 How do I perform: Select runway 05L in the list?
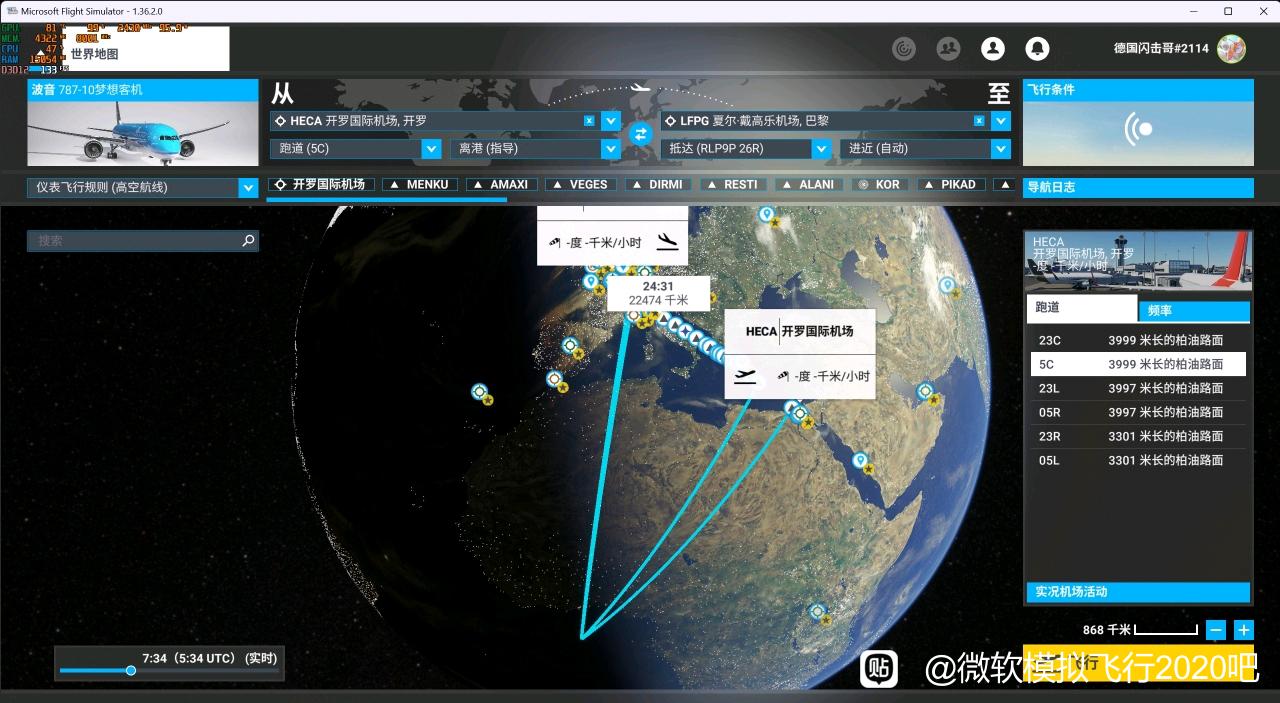pyautogui.click(x=1138, y=460)
